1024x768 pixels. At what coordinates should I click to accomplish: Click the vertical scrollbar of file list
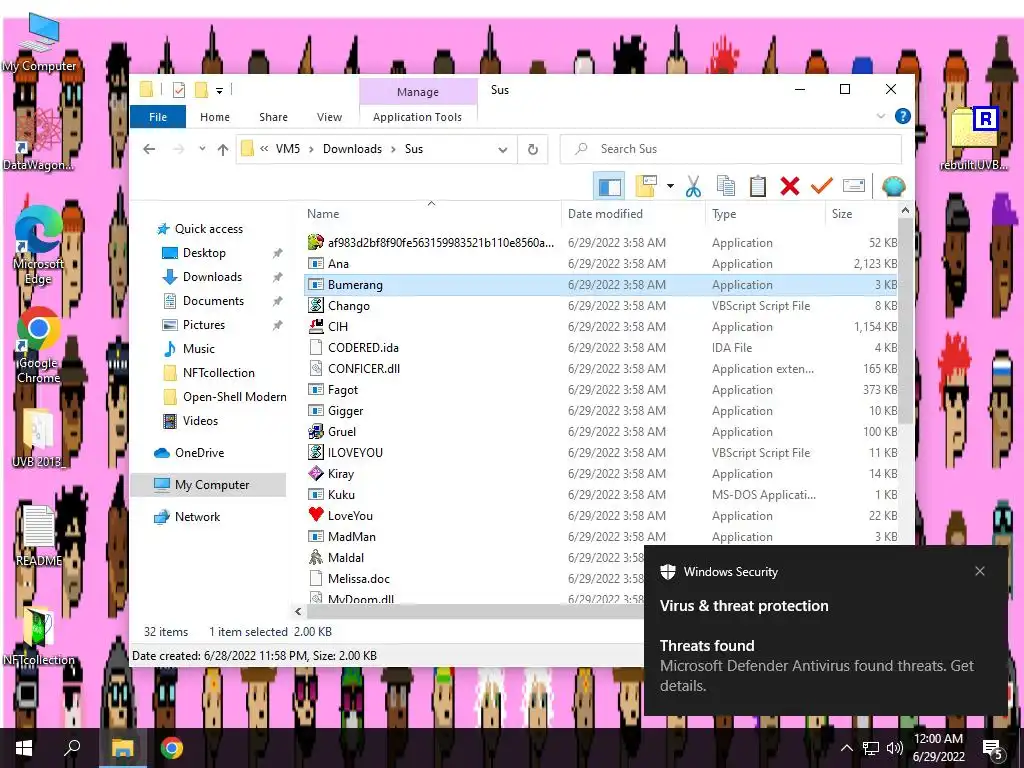[x=905, y=321]
